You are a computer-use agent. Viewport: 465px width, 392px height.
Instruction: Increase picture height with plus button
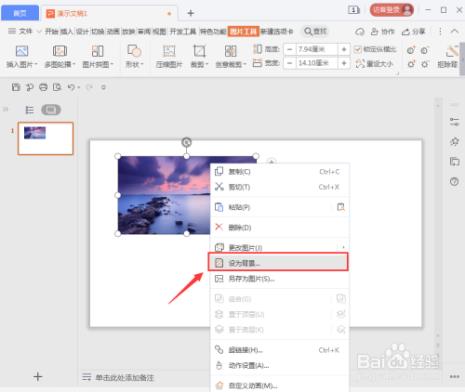(344, 50)
